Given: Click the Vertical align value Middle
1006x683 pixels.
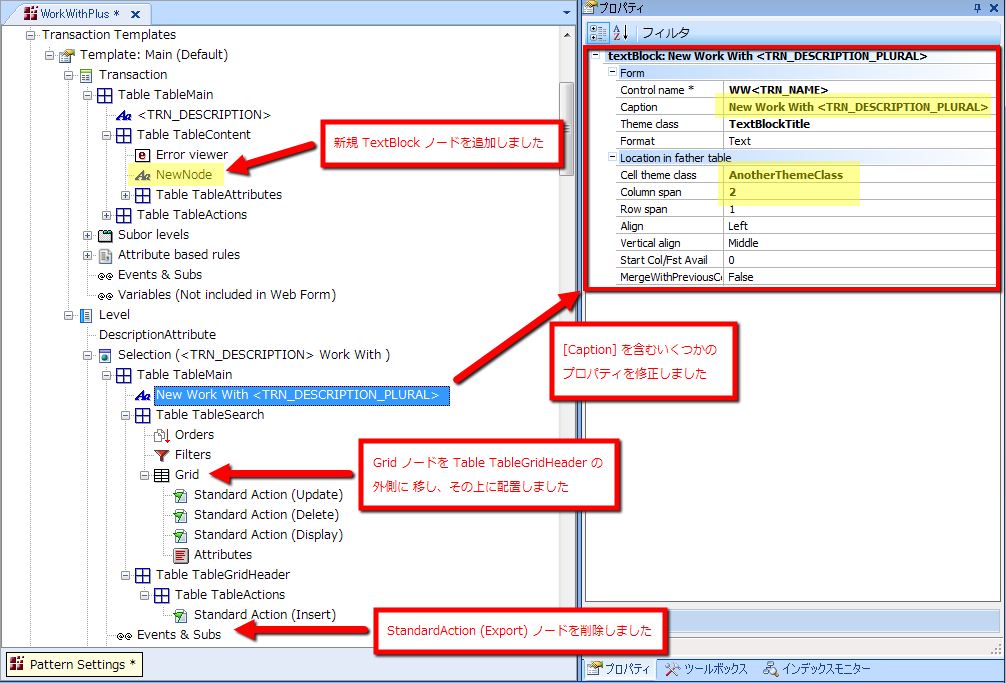Looking at the screenshot, I should click(858, 243).
